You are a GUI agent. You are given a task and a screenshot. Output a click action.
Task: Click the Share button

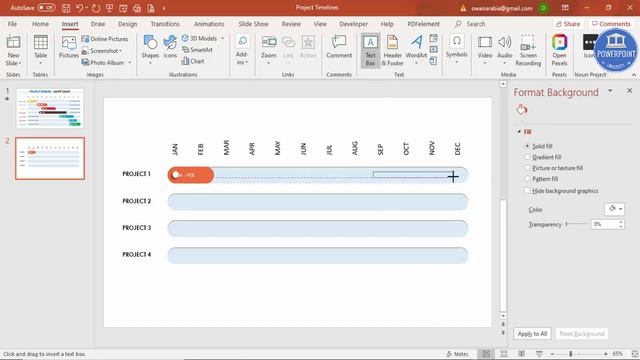[x=568, y=24]
